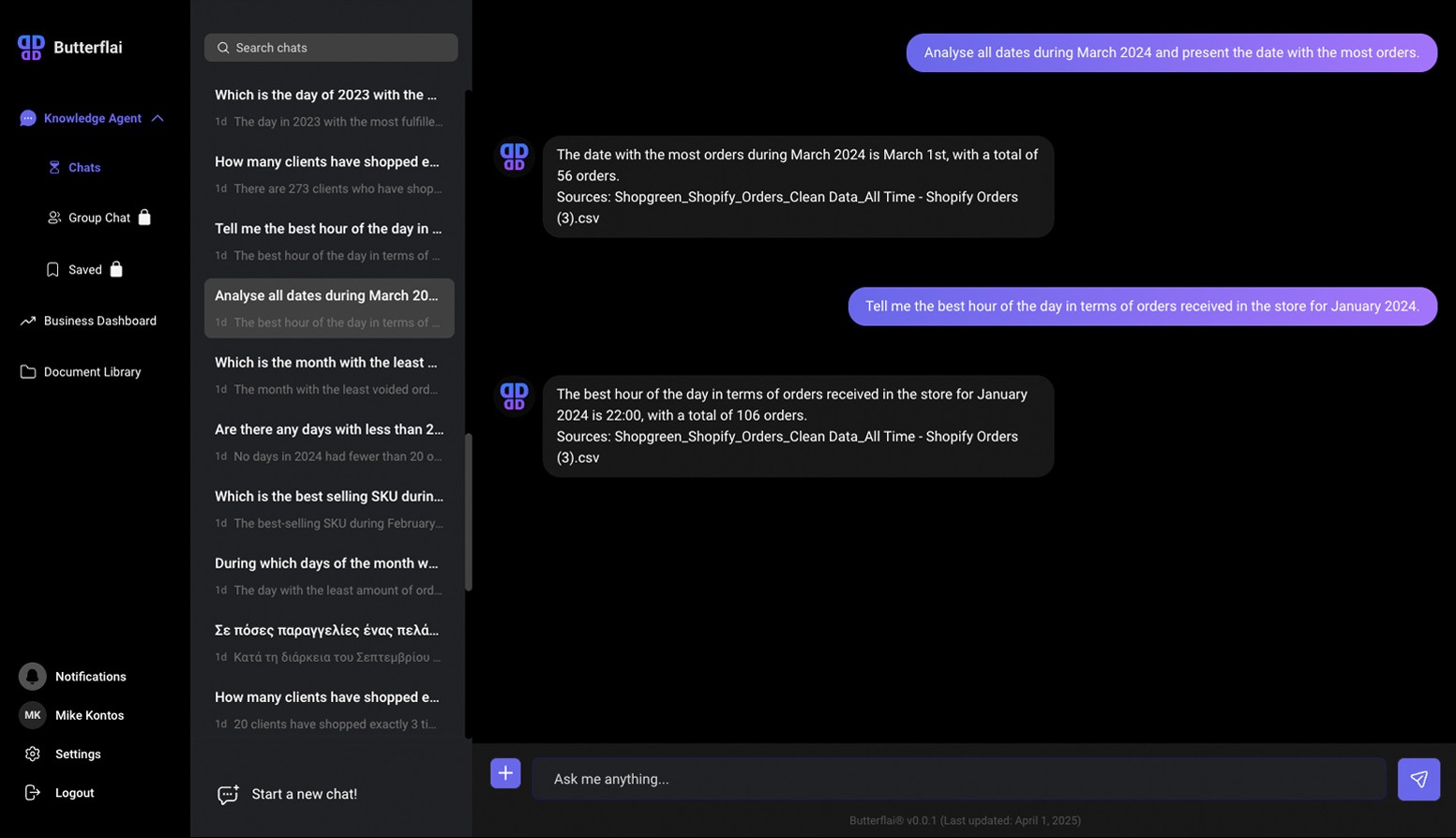Click the Document Library folder icon
The width and height of the screenshot is (1456, 838).
pyautogui.click(x=28, y=372)
